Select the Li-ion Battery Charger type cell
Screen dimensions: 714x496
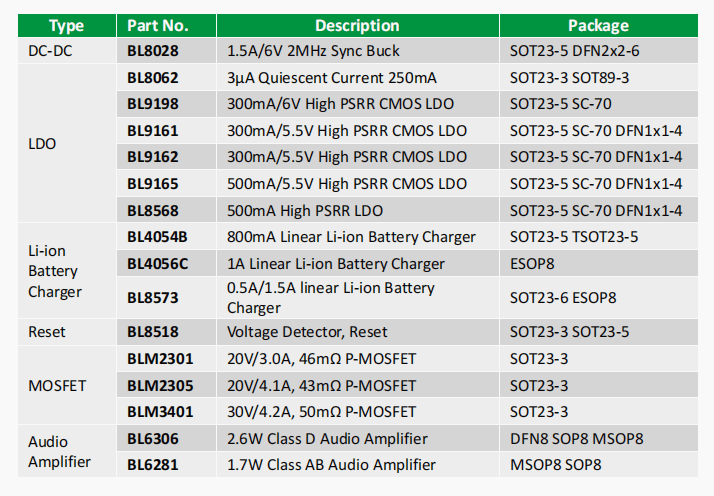(66, 271)
